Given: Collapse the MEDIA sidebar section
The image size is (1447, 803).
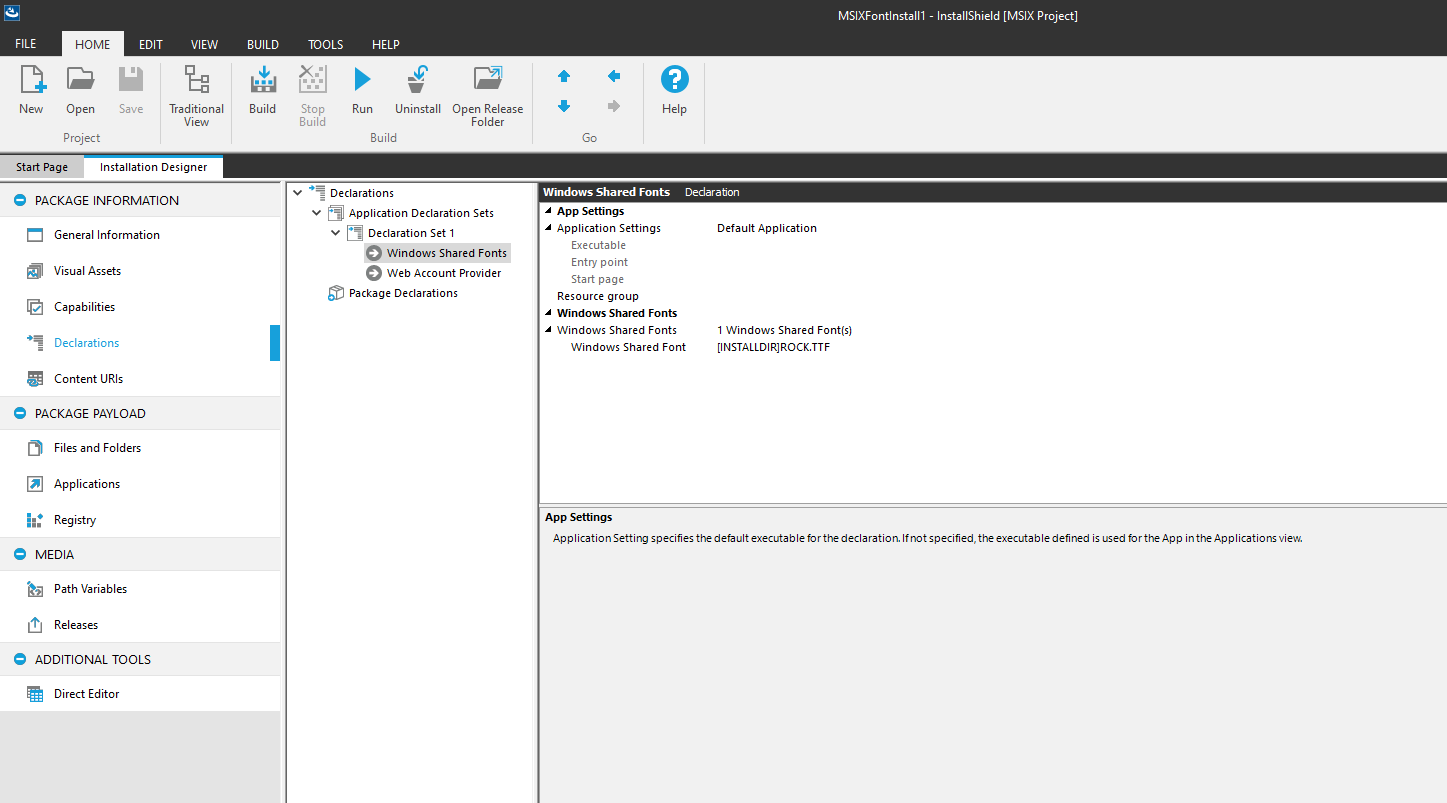Looking at the screenshot, I should pos(20,555).
